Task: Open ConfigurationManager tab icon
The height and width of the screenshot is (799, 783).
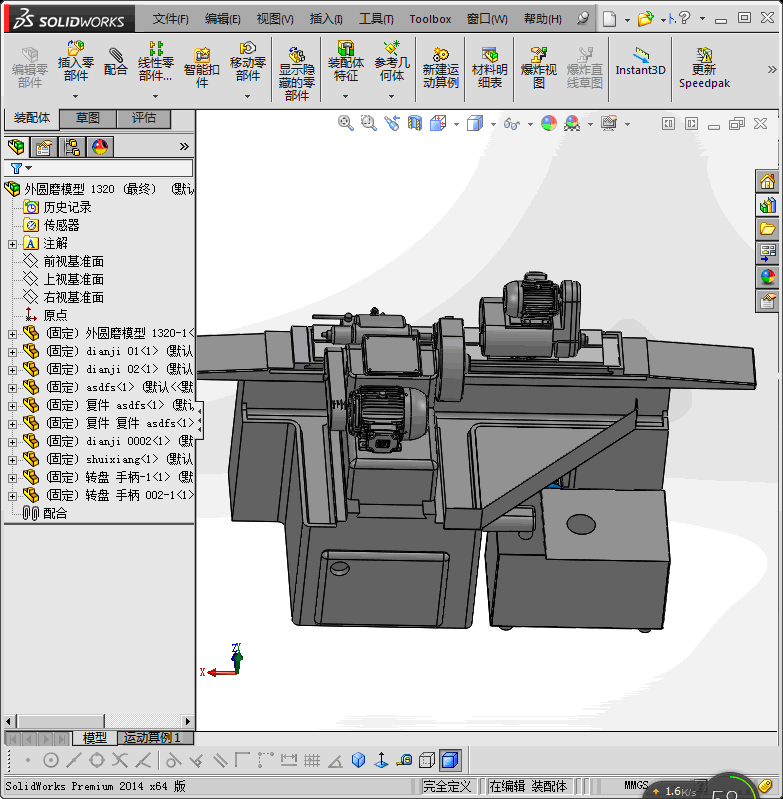Action: click(72, 147)
